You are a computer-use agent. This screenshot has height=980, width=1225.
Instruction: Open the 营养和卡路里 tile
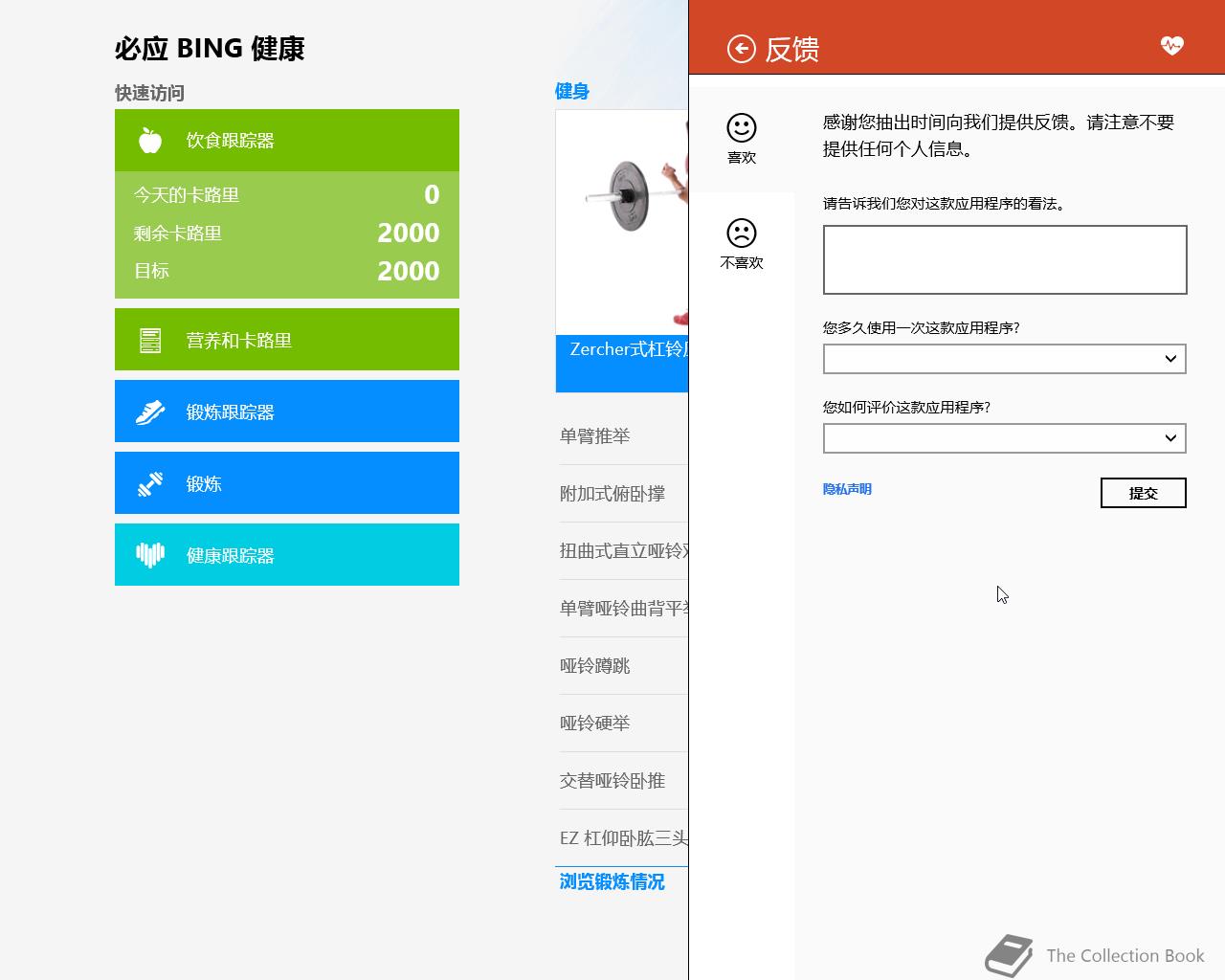[287, 340]
